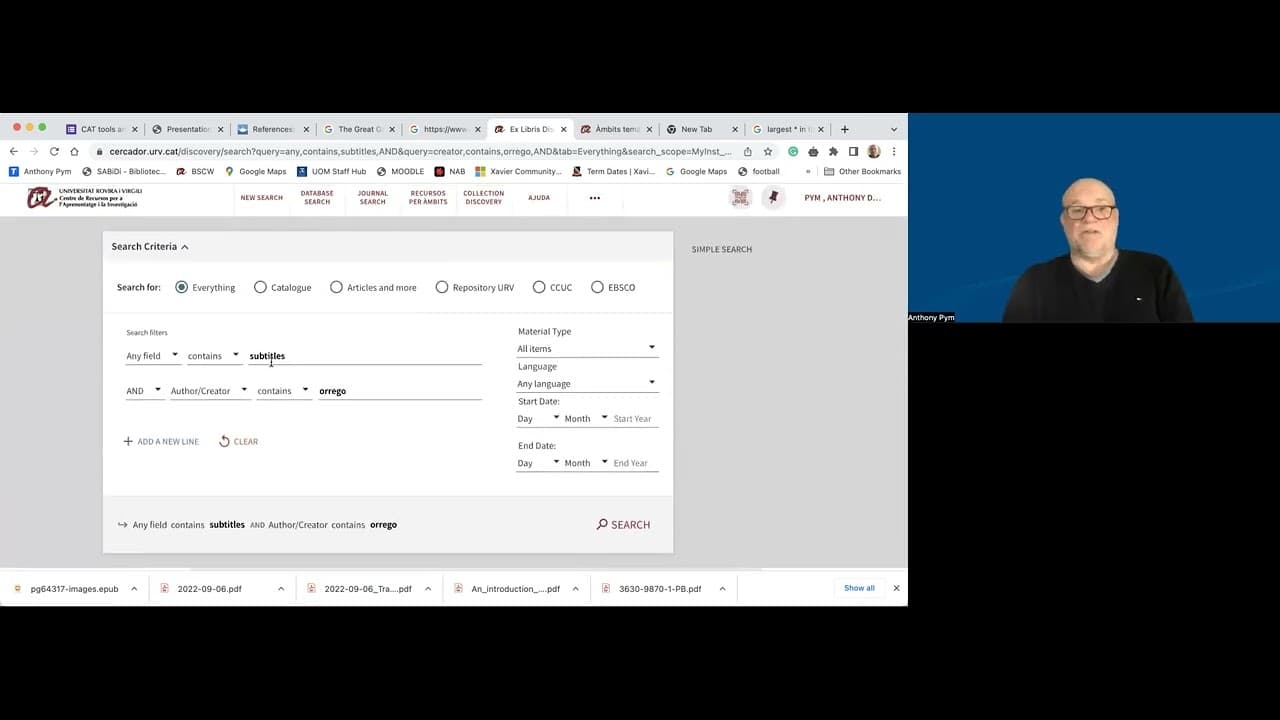This screenshot has width=1280, height=720.
Task: Open the Material Type All items dropdown
Action: click(587, 348)
